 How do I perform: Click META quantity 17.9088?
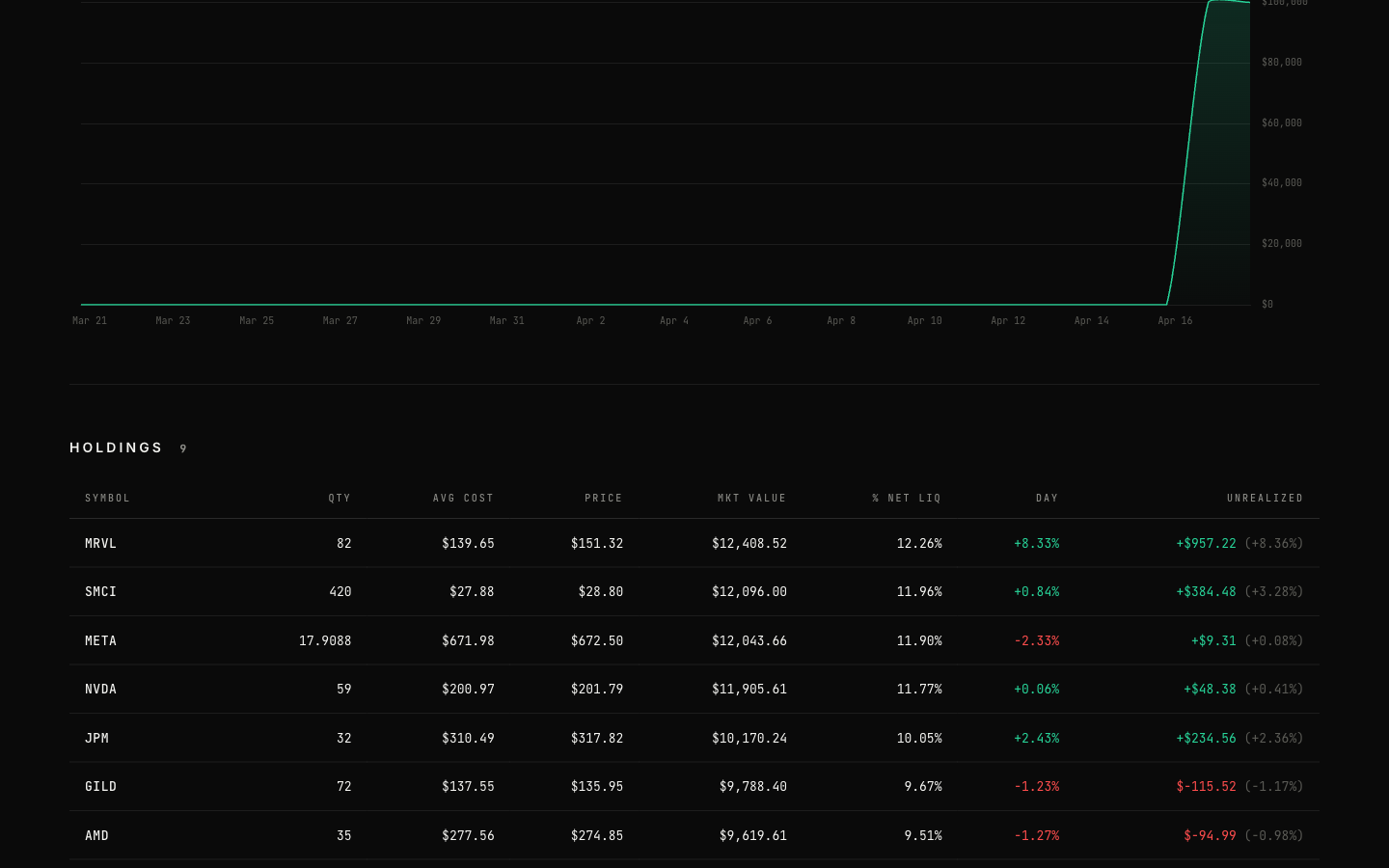pos(325,640)
